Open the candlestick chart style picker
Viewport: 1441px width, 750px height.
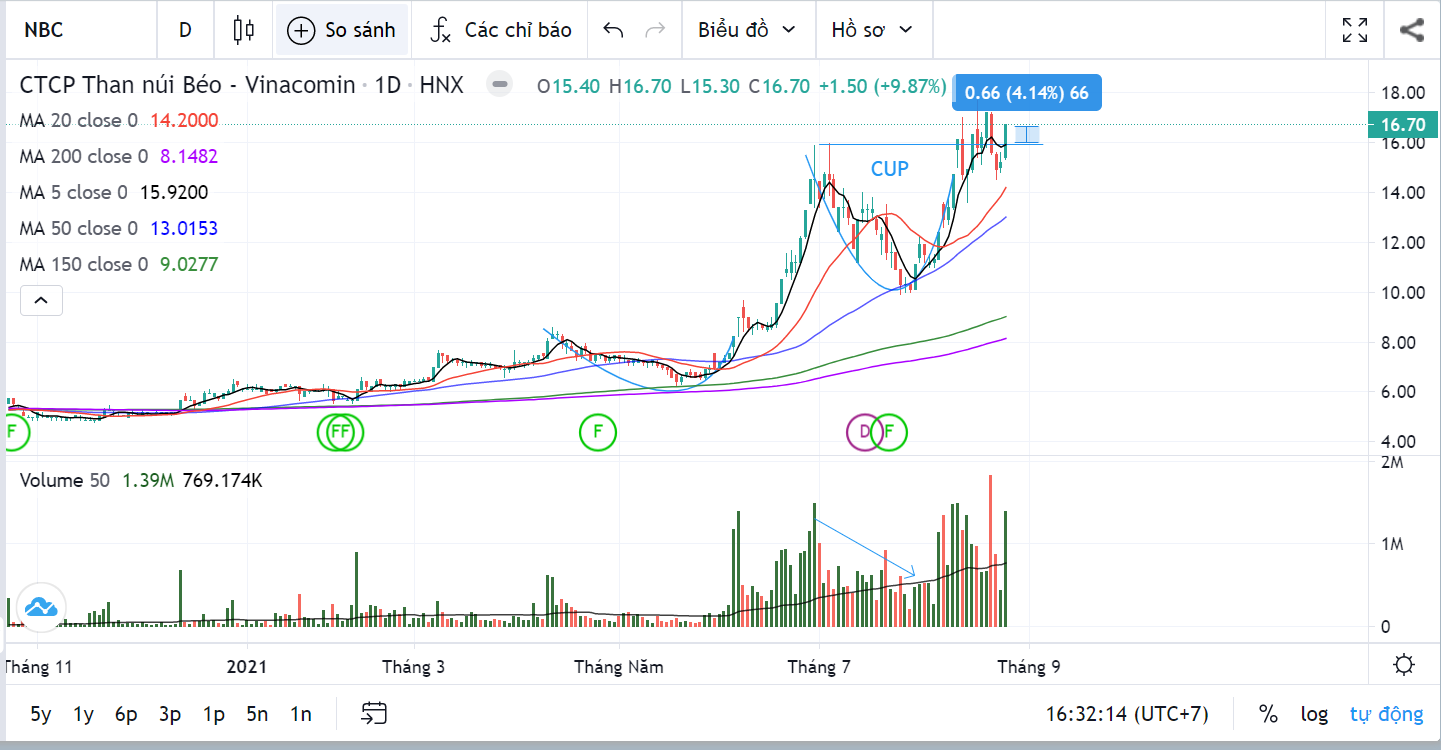point(244,30)
